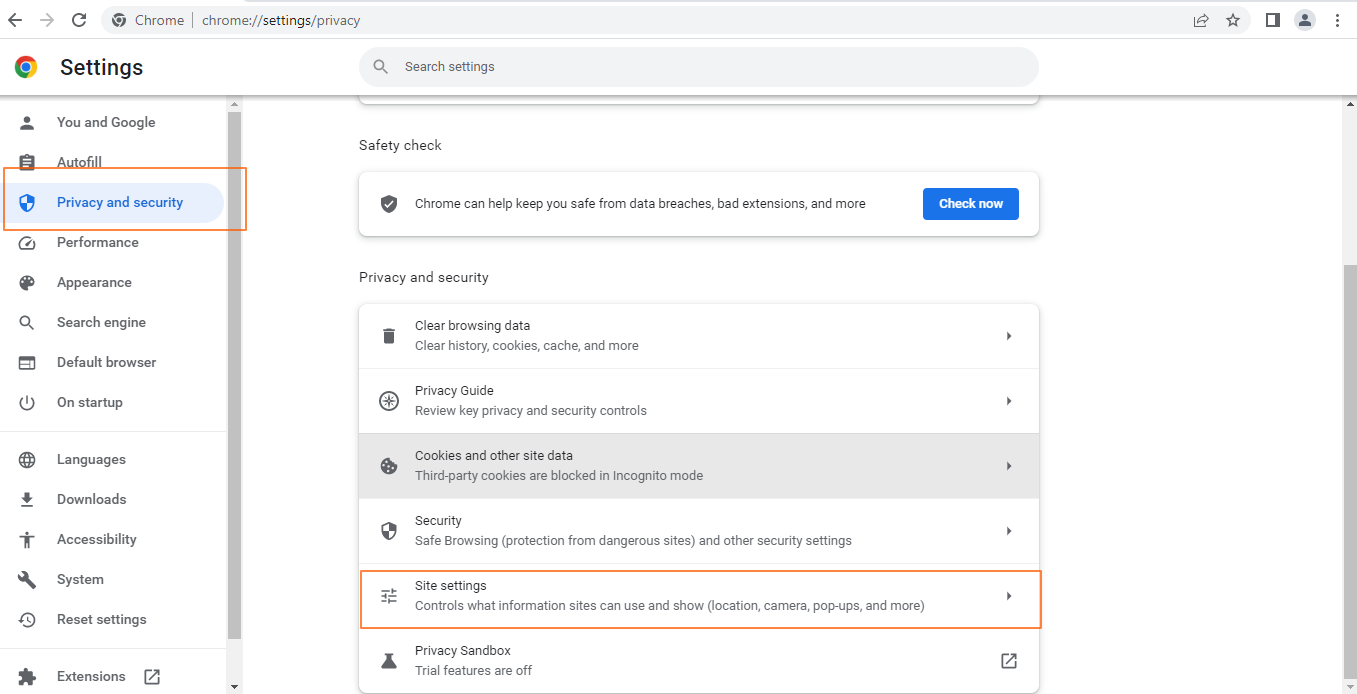Click the three-dot Chrome menu icon
This screenshot has width=1357, height=694.
point(1337,20)
